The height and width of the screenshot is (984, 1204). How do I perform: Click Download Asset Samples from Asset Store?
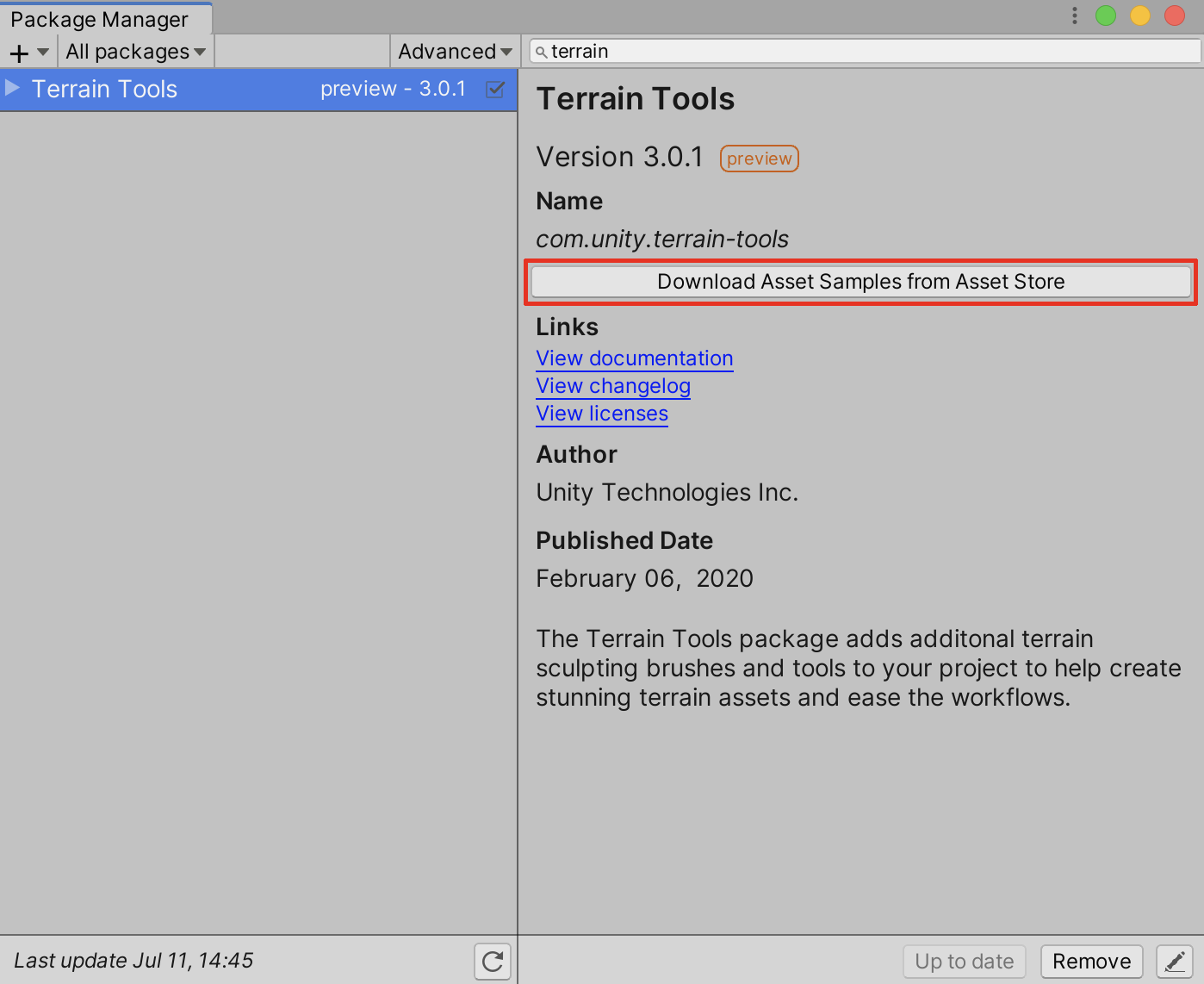tap(861, 282)
